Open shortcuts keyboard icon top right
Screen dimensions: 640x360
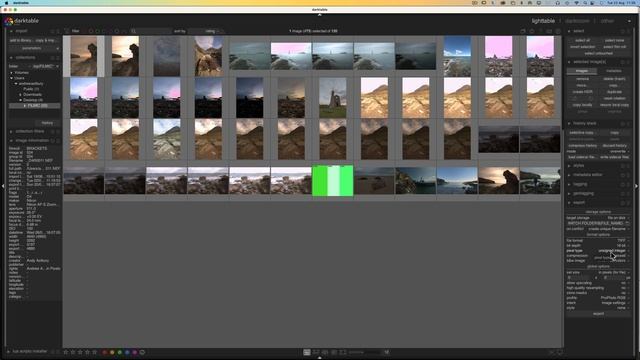click(549, 31)
